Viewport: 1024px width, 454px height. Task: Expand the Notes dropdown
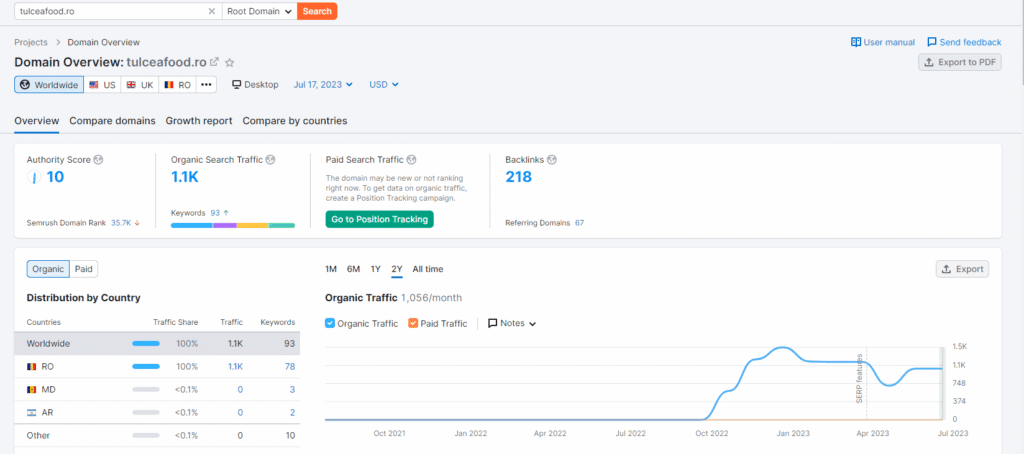tap(513, 323)
